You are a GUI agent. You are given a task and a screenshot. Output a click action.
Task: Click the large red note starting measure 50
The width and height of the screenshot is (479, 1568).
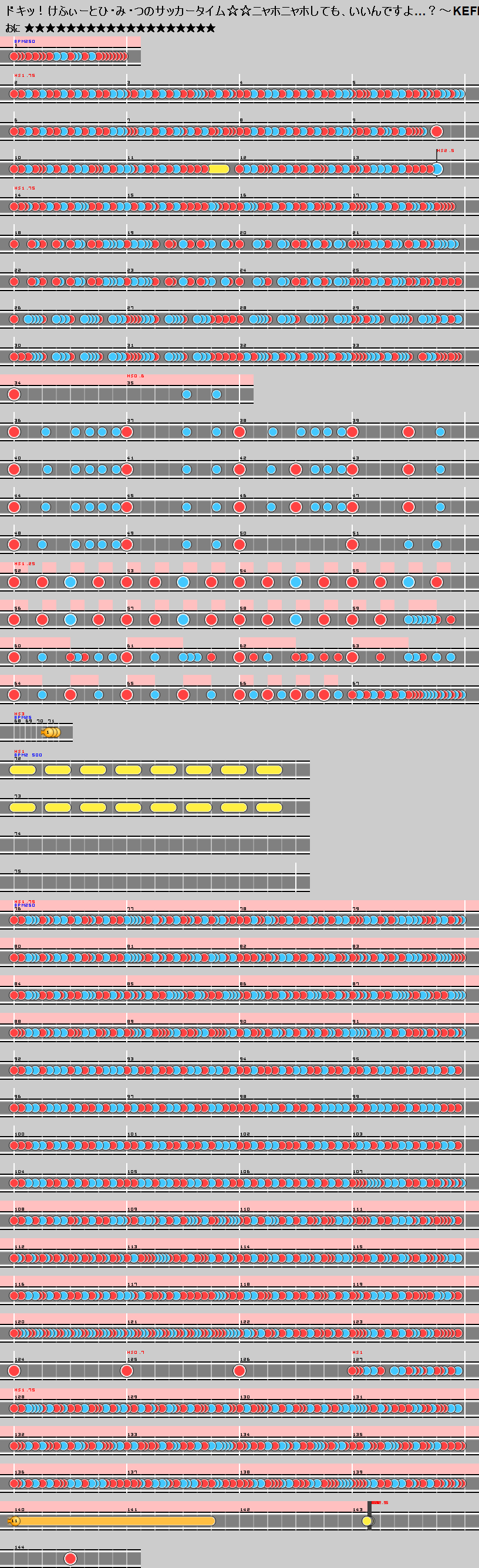(239, 545)
